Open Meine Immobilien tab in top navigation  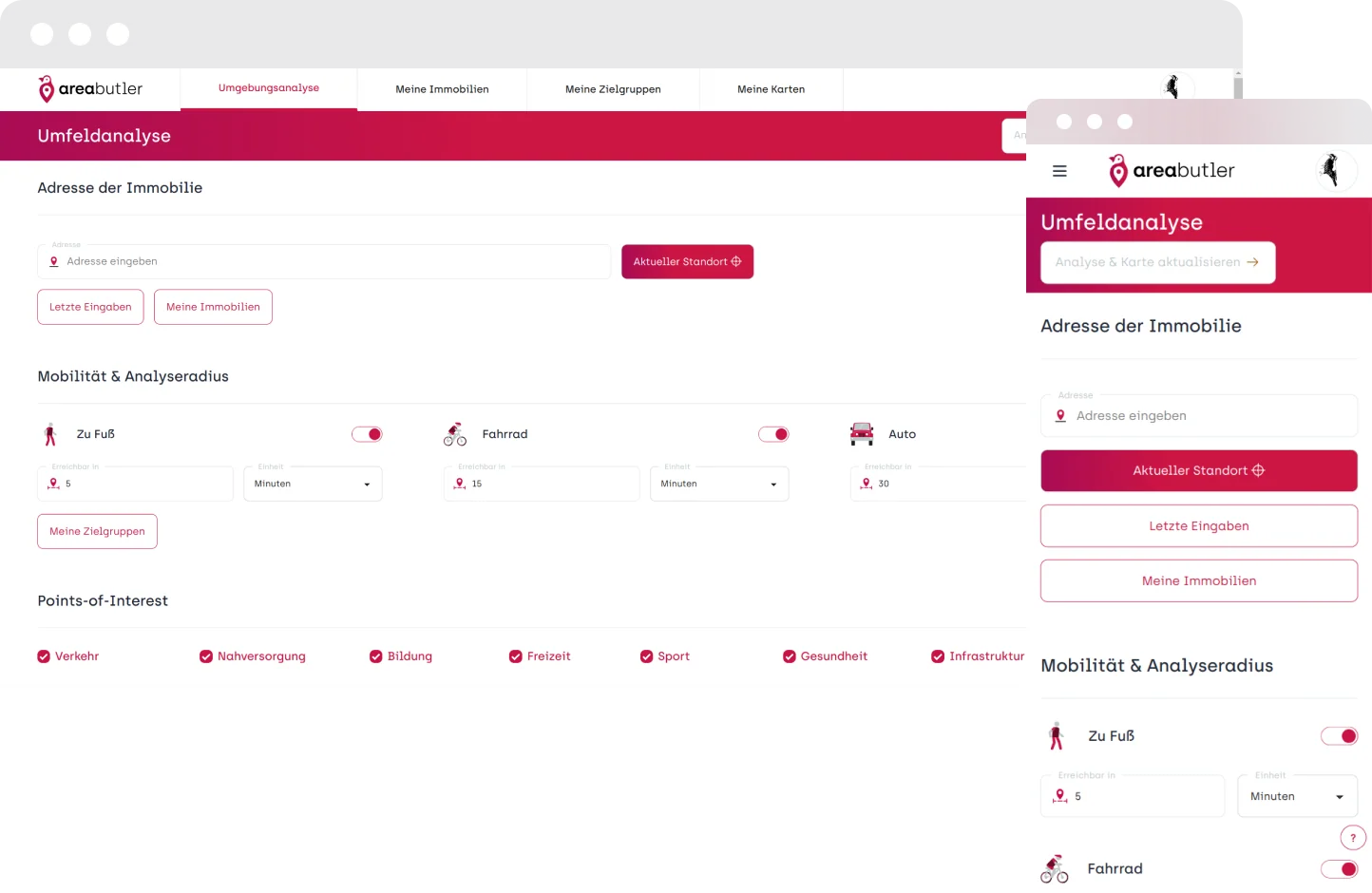[442, 89]
